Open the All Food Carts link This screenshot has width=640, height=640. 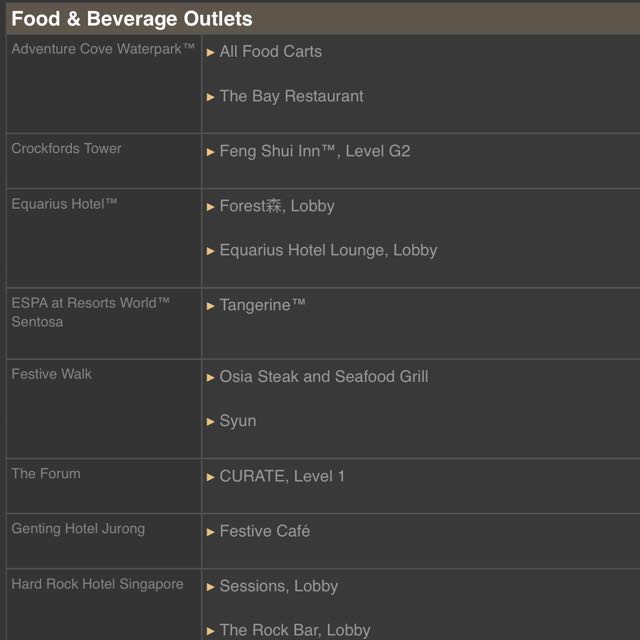click(270, 51)
